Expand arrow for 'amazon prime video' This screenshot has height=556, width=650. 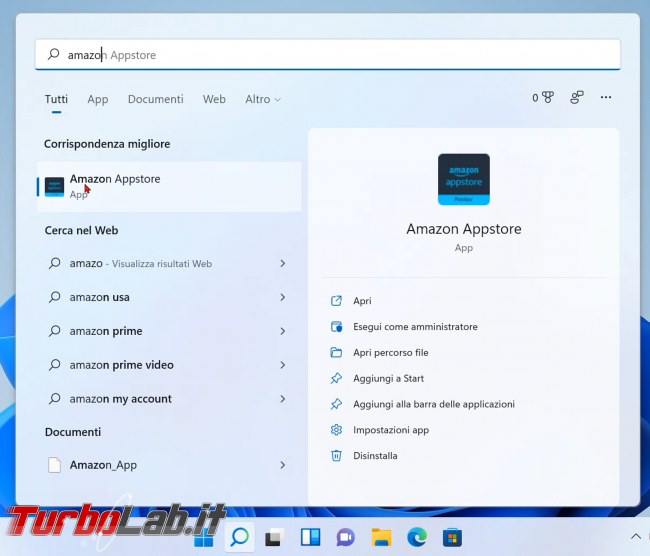click(283, 365)
